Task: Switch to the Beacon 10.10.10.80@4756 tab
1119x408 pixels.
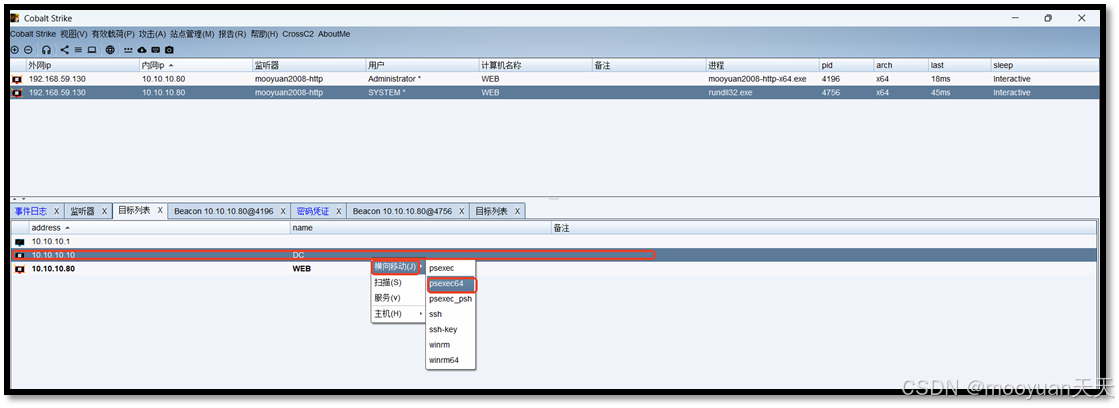Action: (402, 211)
